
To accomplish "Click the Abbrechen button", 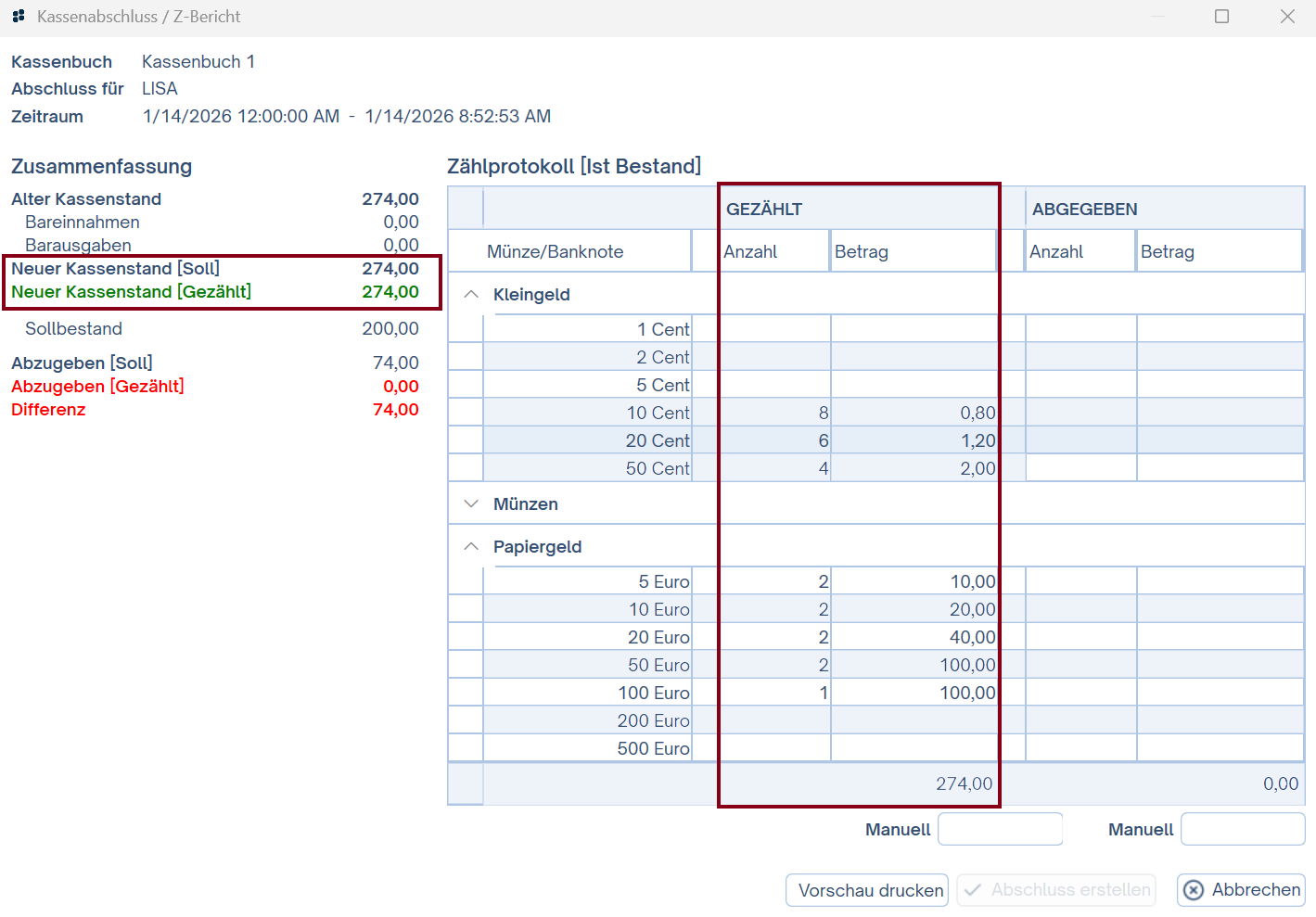I will coord(1241,890).
